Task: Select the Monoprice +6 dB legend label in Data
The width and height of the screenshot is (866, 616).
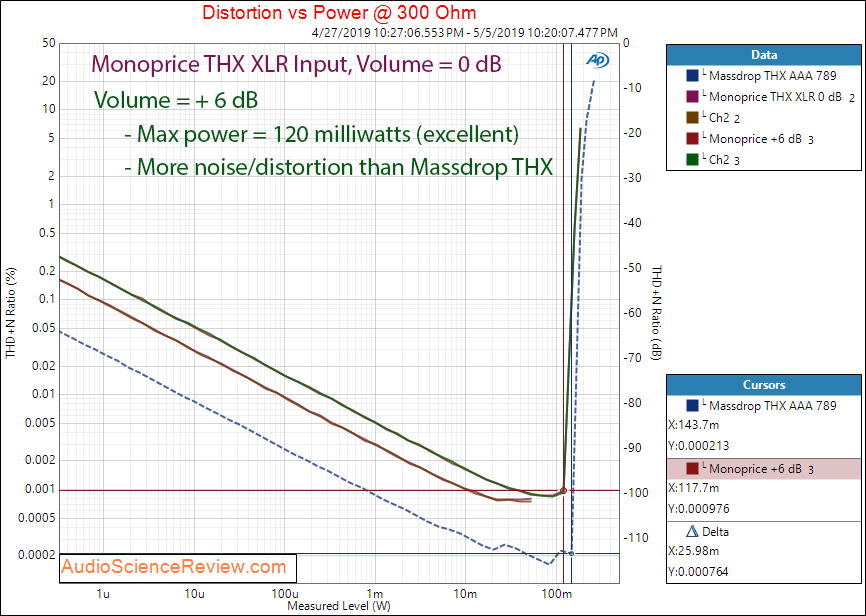Action: point(755,139)
